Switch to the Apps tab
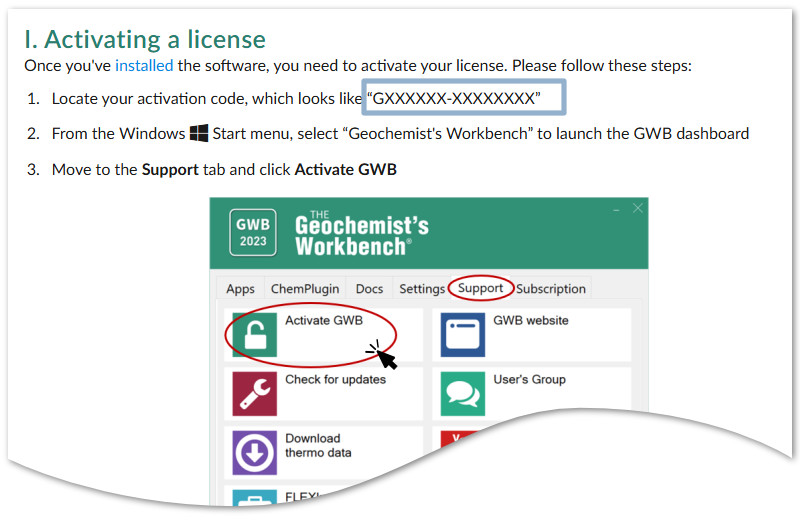The image size is (800, 524). pyautogui.click(x=240, y=289)
